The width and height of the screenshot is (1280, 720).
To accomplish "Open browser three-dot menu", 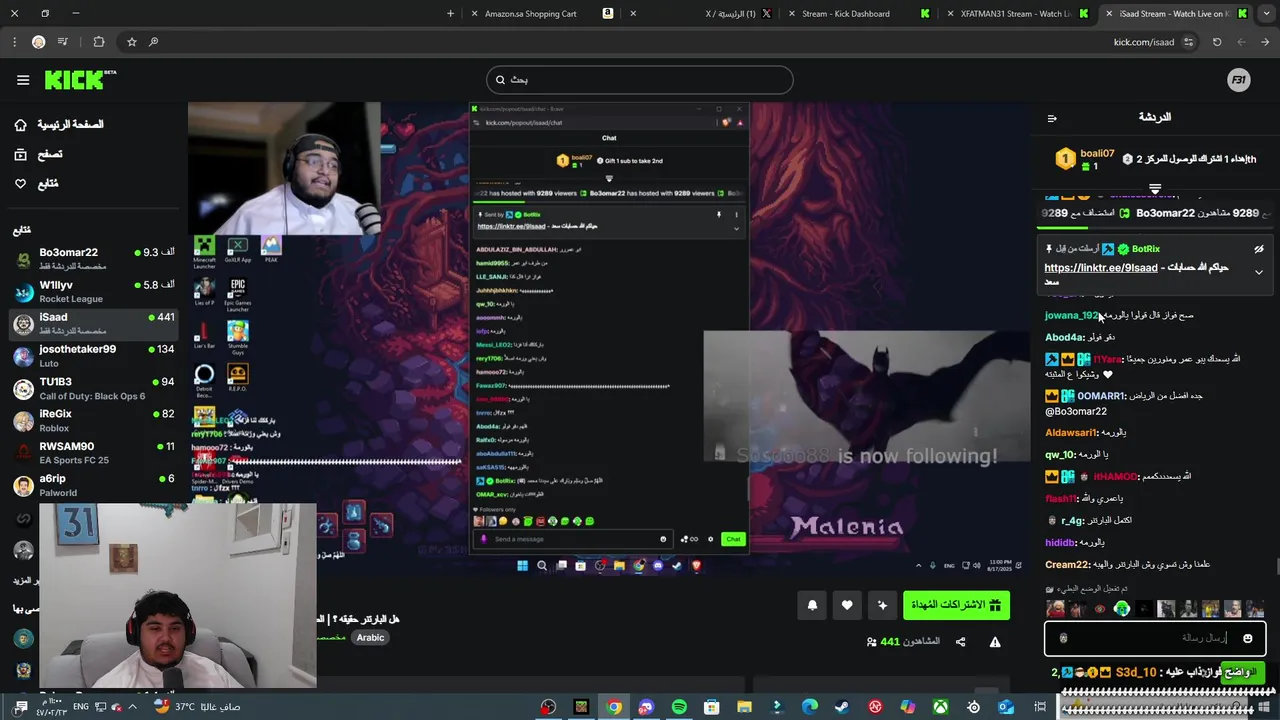I will 14,42.
